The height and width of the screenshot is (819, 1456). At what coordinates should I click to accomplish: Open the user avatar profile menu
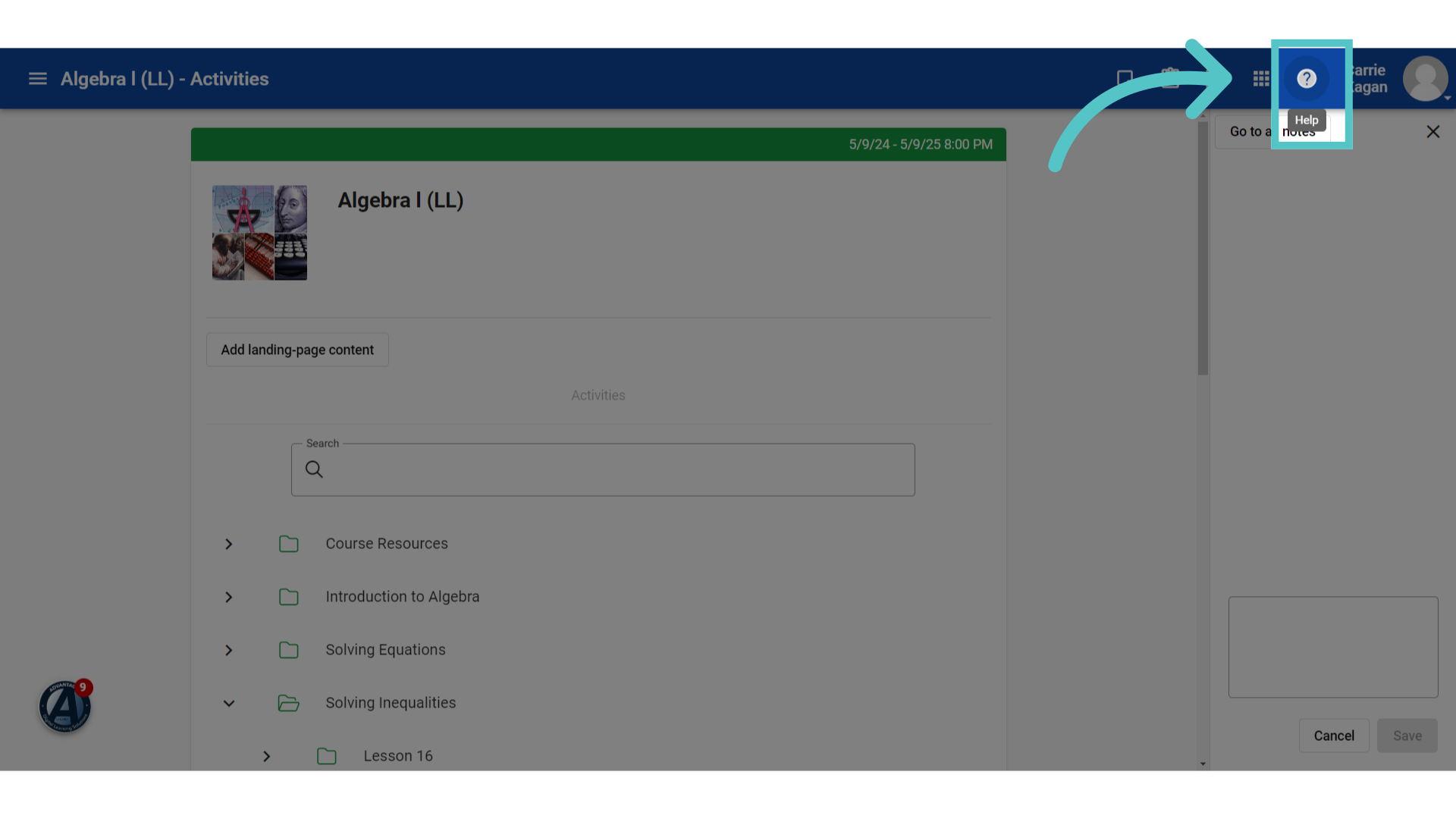(1426, 79)
